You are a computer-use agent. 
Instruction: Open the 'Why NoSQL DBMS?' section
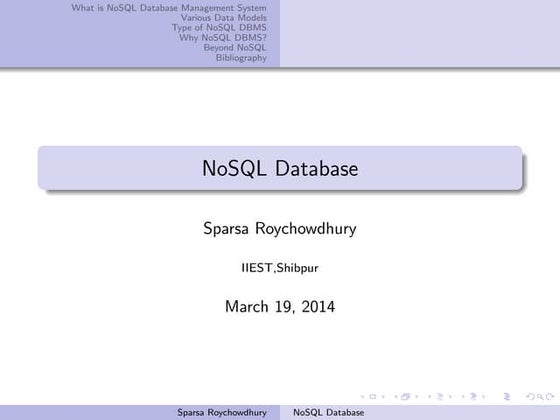tap(223, 38)
